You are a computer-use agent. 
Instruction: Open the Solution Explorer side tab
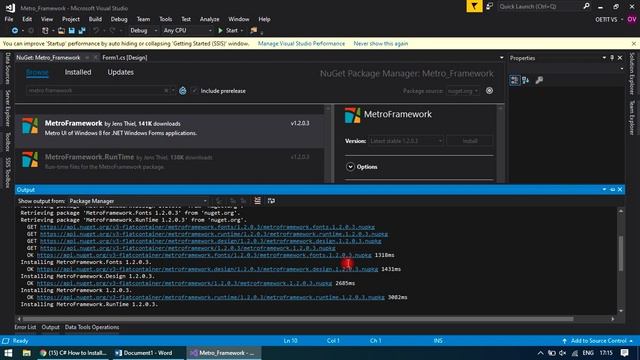(632, 73)
